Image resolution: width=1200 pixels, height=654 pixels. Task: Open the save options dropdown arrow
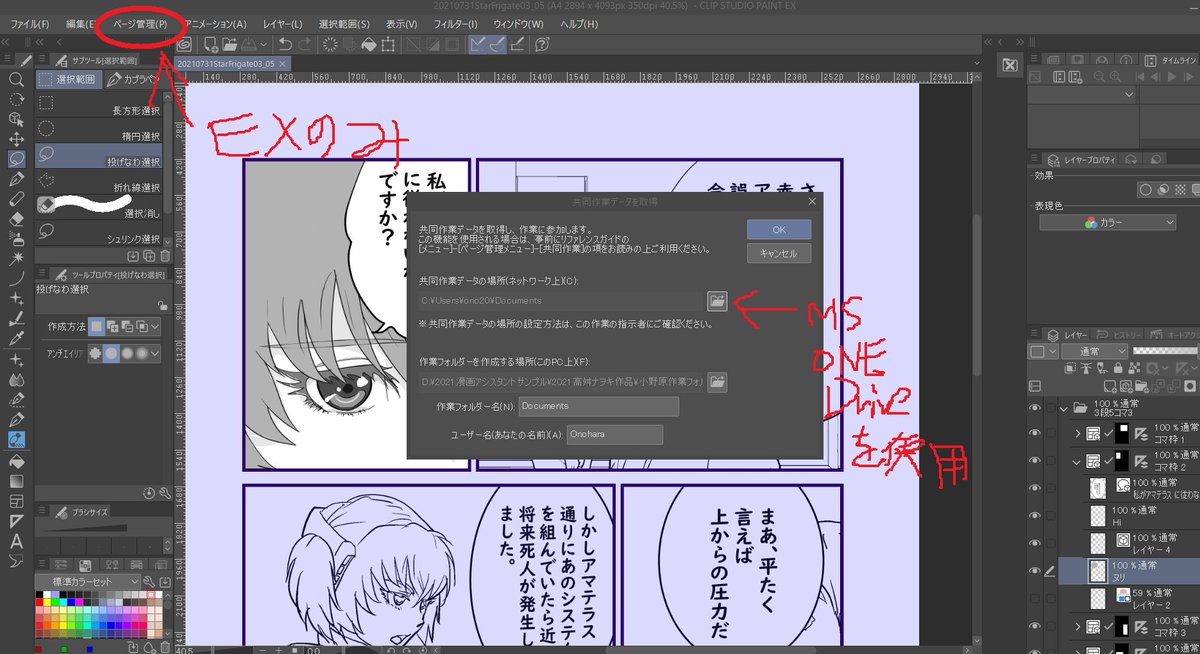point(264,45)
